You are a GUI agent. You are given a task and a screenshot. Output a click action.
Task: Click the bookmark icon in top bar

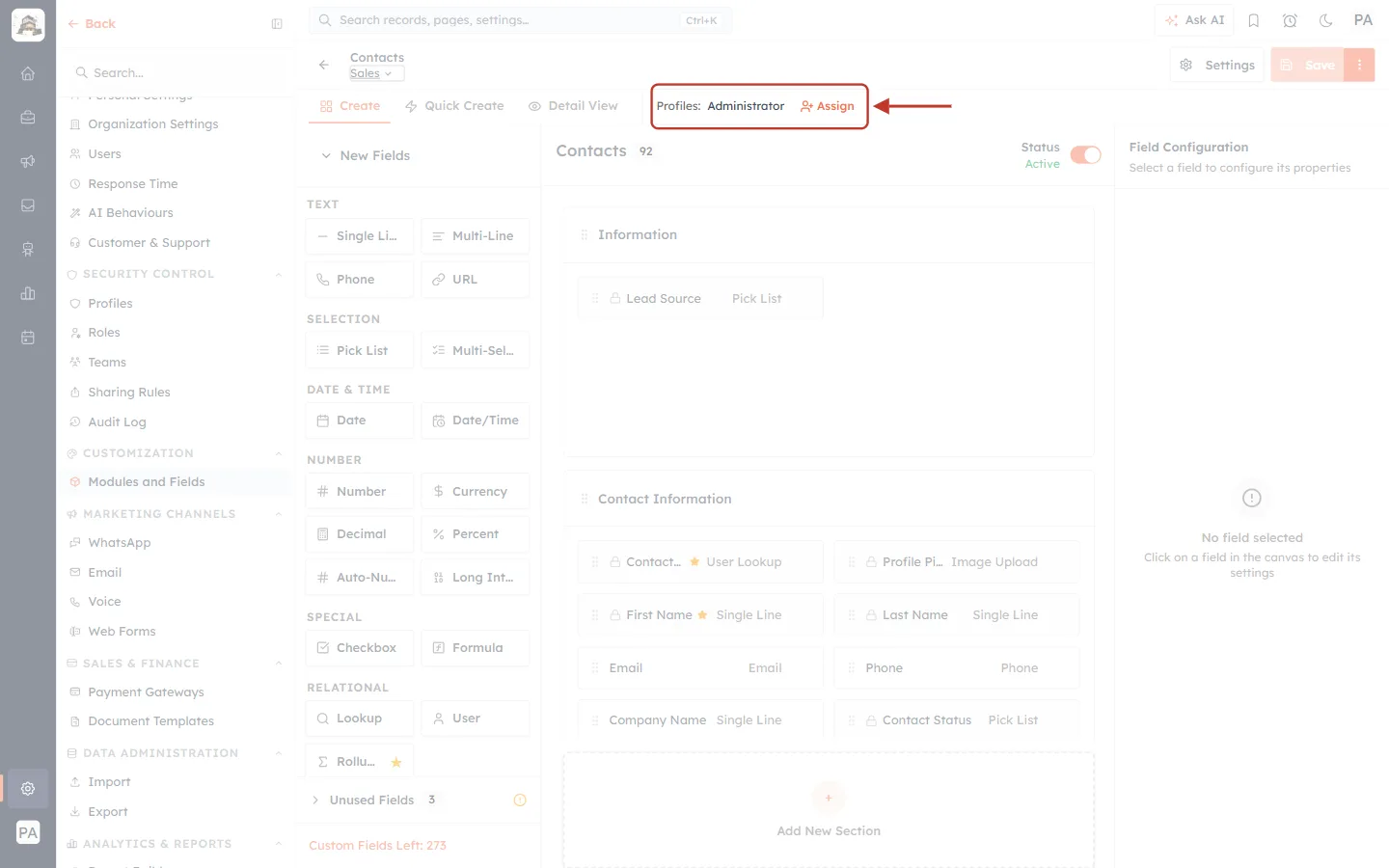coord(1254,20)
